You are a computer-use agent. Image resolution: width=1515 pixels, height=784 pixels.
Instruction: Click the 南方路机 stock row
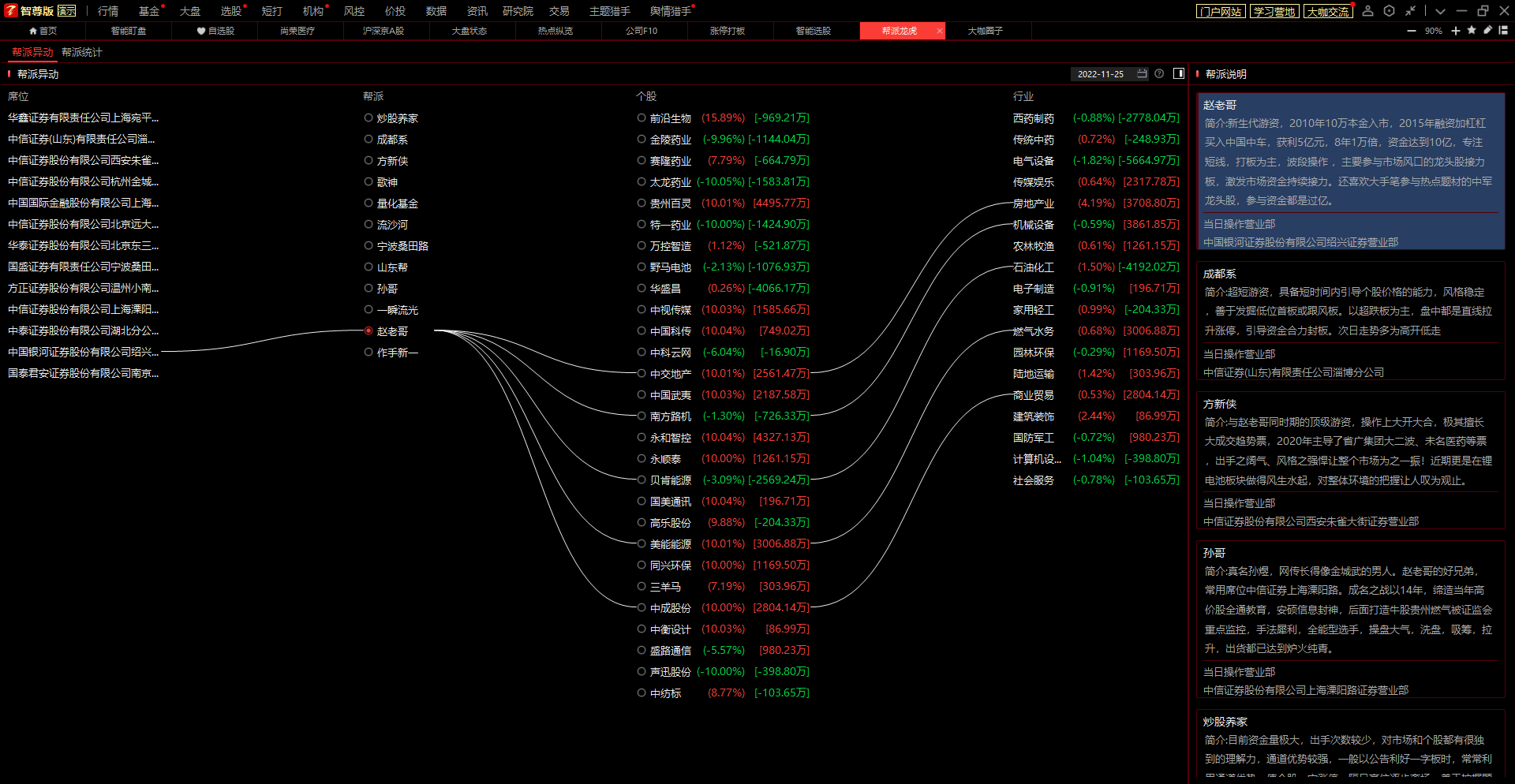724,416
